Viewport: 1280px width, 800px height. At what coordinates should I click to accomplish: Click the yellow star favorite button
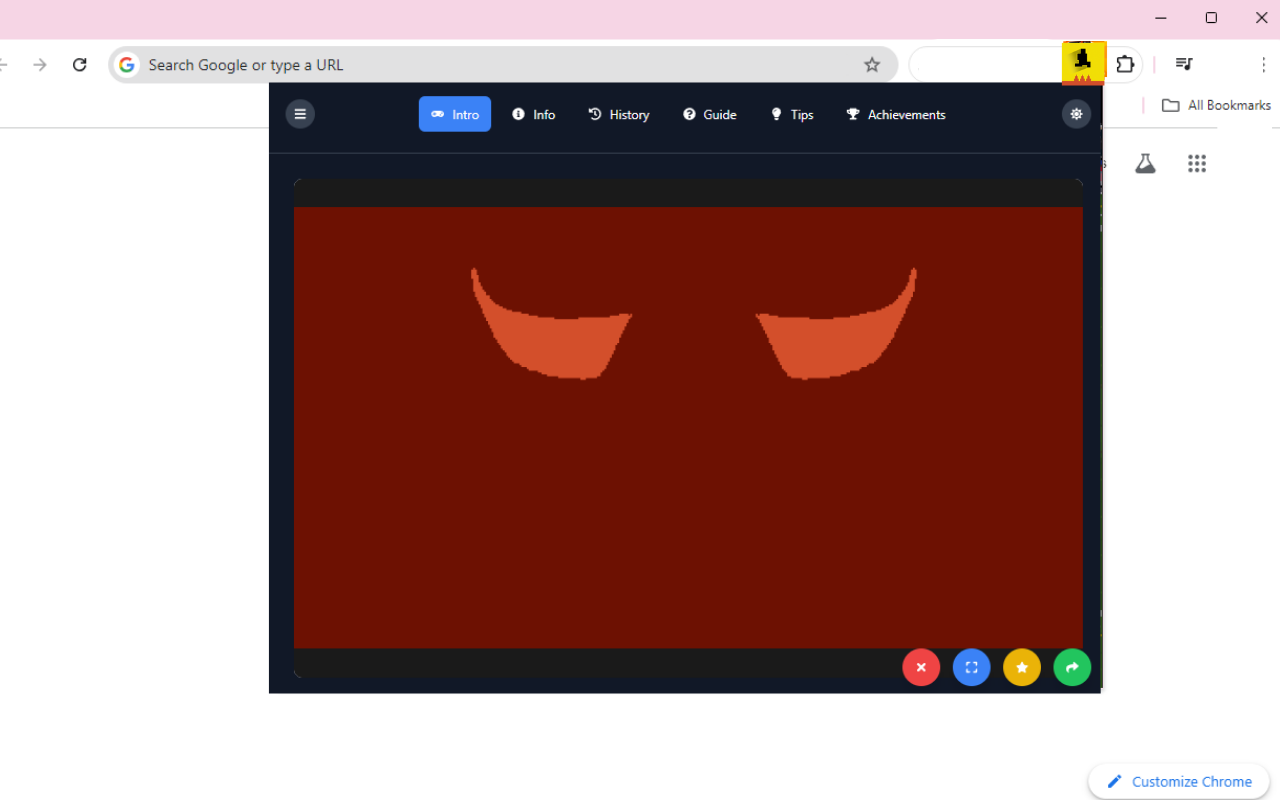pos(1021,667)
